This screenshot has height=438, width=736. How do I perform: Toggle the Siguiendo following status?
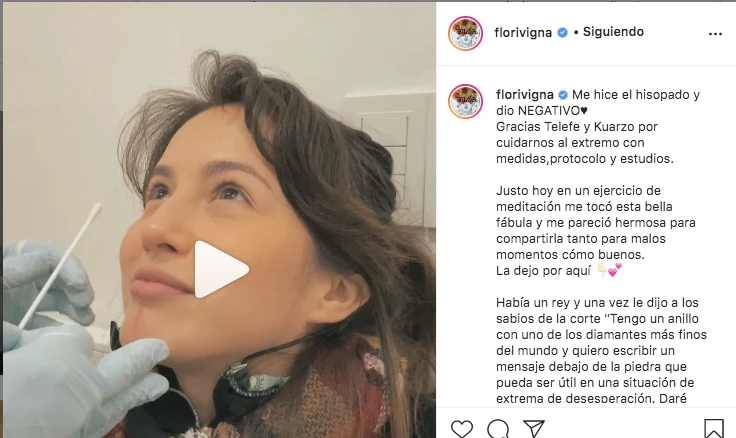613,32
